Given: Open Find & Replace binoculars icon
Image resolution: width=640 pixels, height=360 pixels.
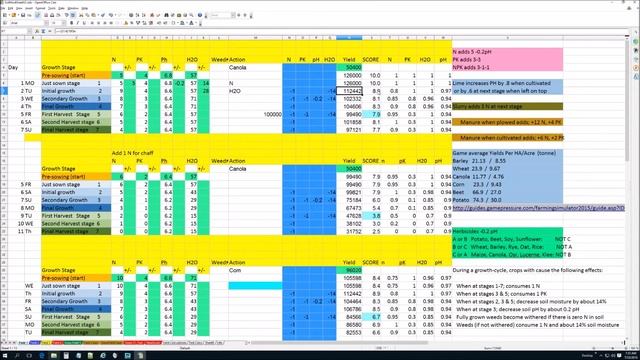Looking at the screenshot, I should 166,15.
